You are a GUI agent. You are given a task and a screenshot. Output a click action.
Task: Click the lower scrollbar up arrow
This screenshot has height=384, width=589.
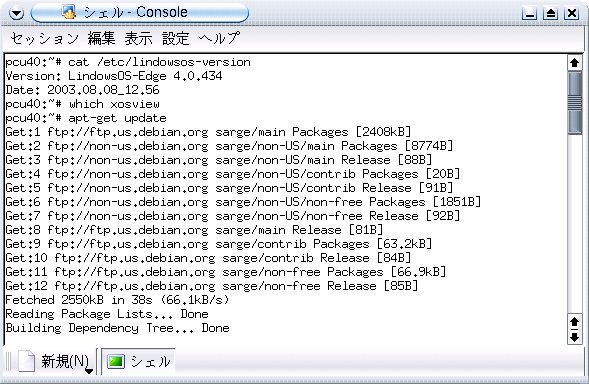[x=574, y=322]
